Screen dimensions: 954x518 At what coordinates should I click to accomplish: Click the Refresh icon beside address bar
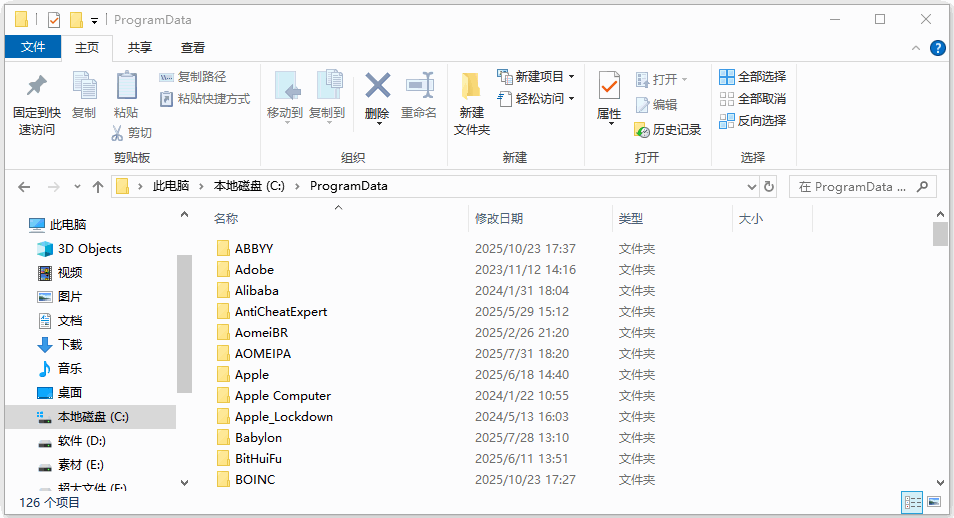click(769, 186)
